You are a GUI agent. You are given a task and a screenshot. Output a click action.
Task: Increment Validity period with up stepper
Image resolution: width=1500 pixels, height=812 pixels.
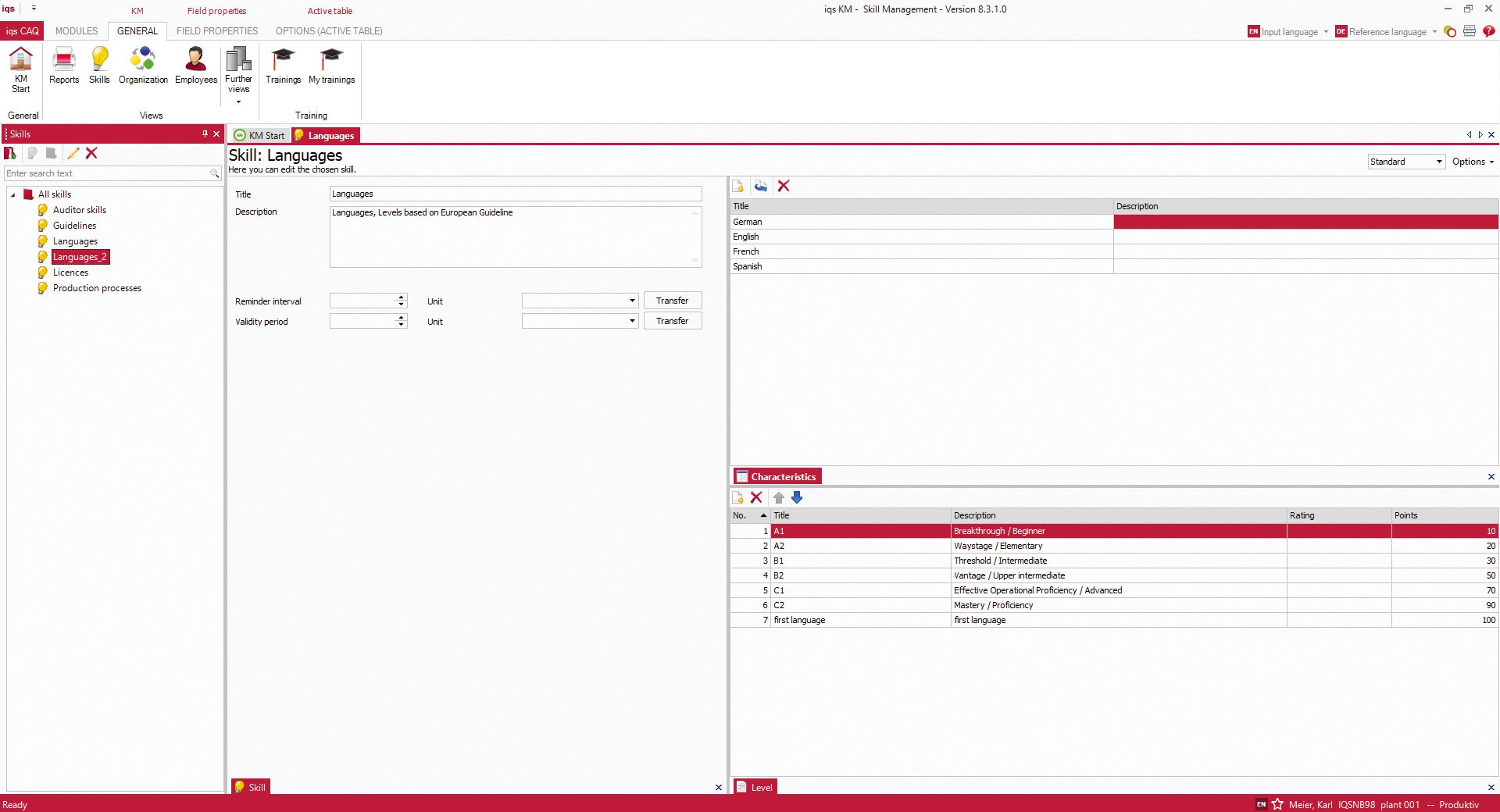click(401, 318)
